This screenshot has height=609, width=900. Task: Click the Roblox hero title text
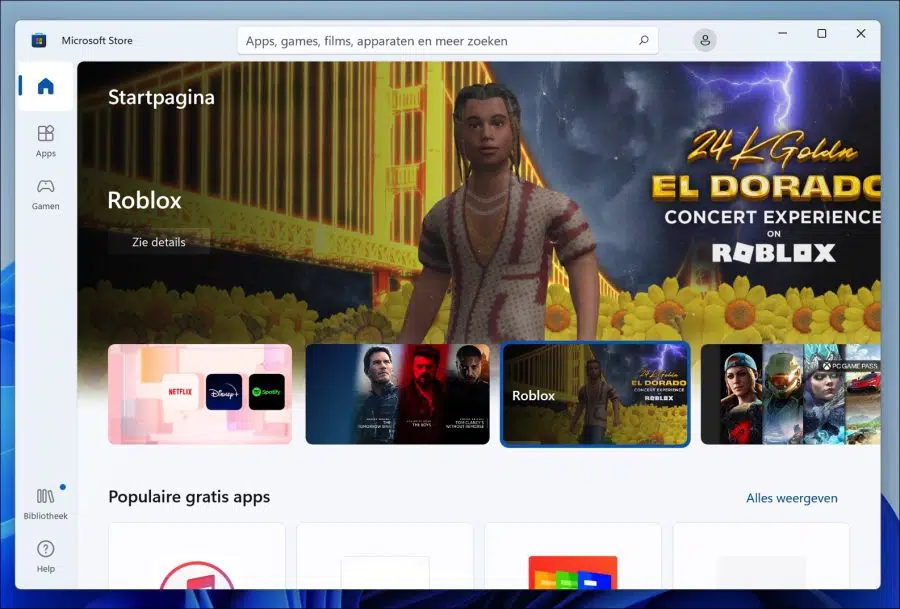click(x=145, y=200)
